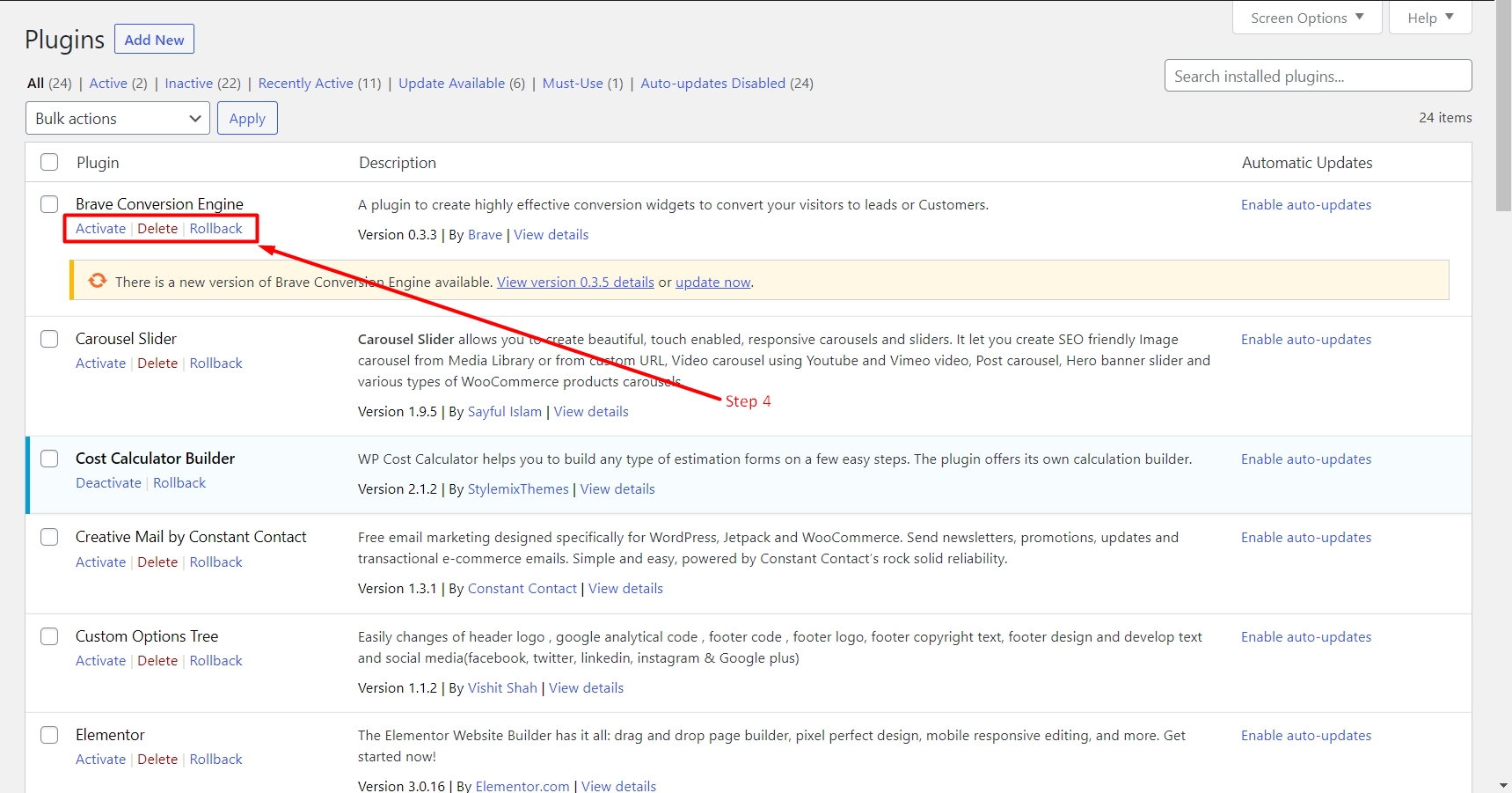The height and width of the screenshot is (793, 1512).
Task: Activate the Elementor plugin
Action: coord(100,759)
